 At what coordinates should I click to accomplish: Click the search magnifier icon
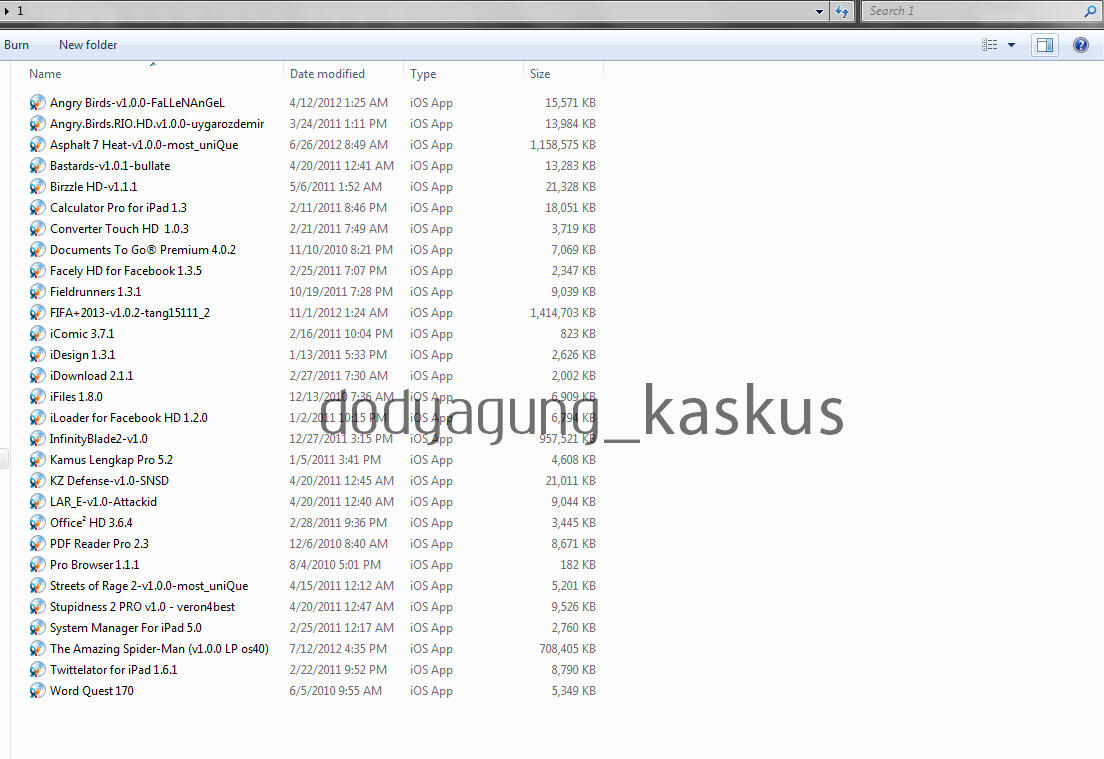tap(1091, 11)
